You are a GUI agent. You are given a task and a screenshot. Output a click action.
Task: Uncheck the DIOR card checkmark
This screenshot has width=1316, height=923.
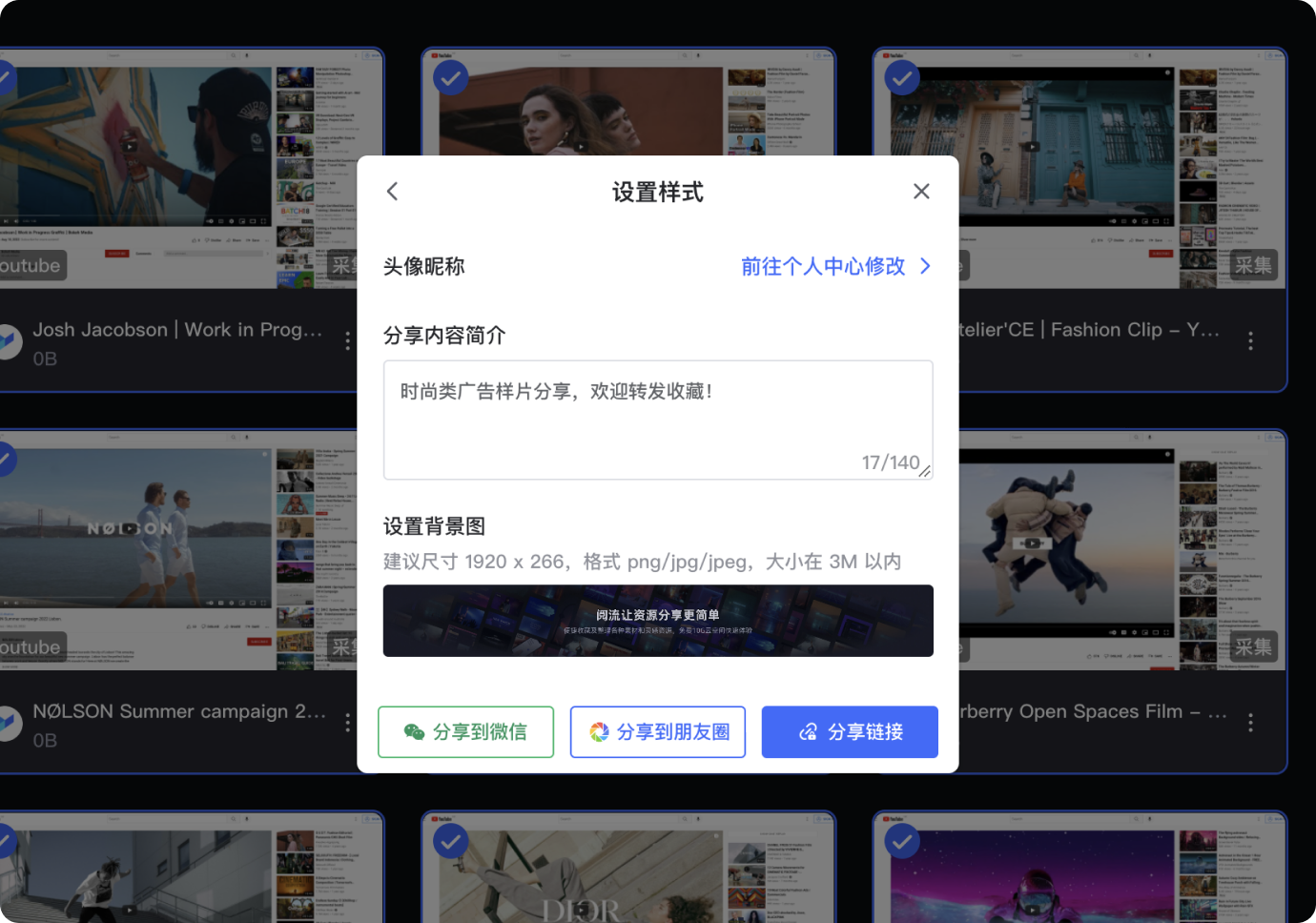click(x=451, y=841)
